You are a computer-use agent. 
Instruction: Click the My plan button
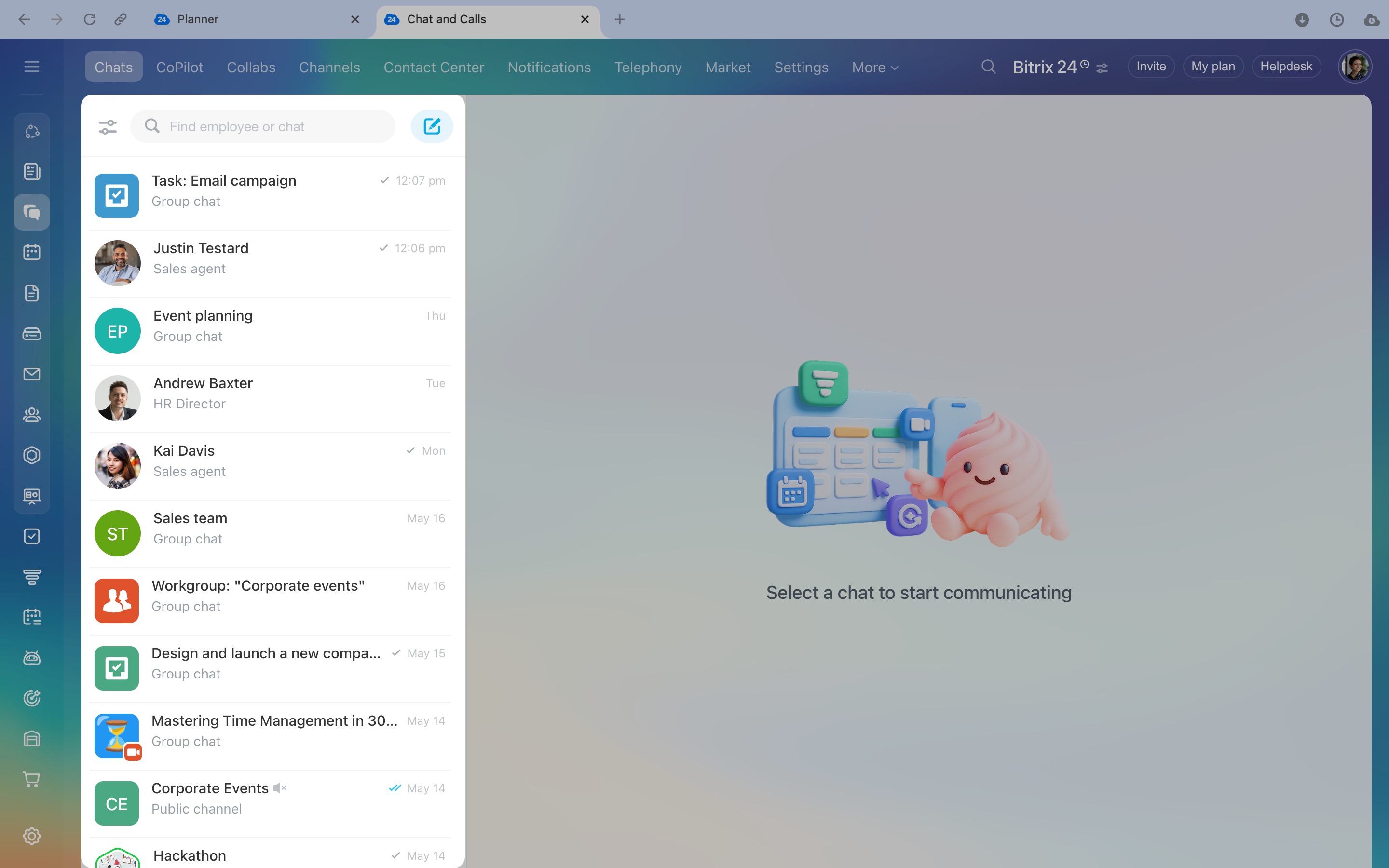[1213, 67]
